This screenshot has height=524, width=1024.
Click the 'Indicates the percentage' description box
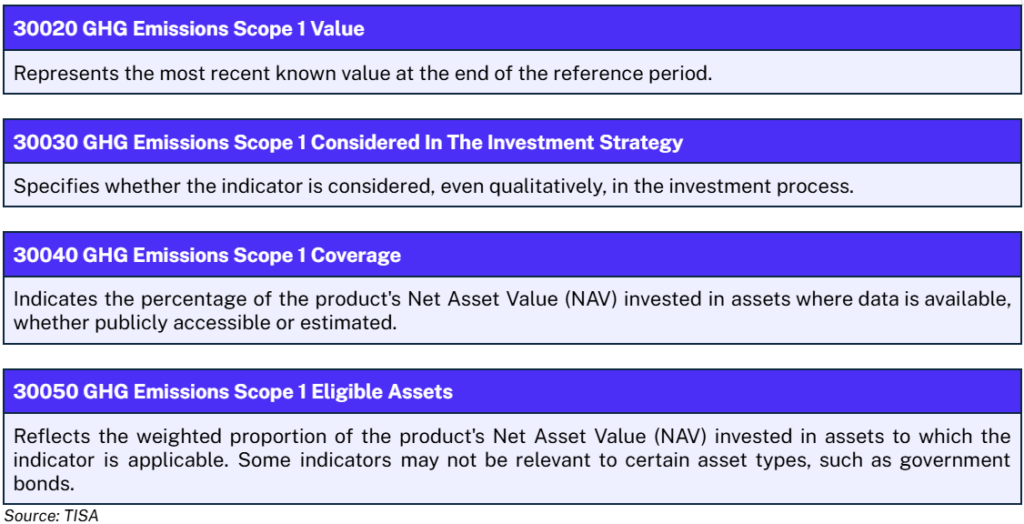[x=511, y=310]
